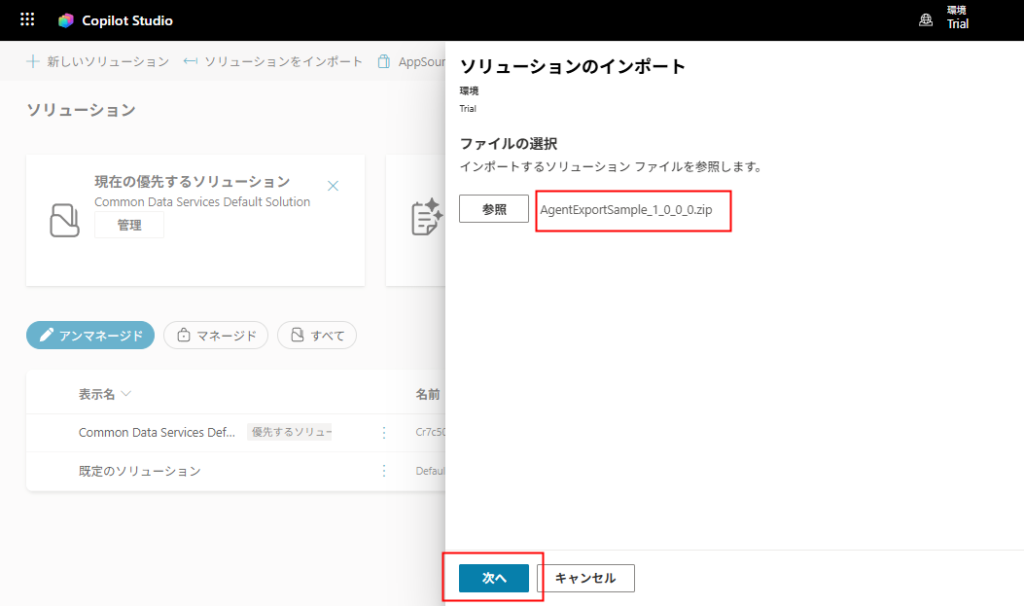Select the すべて filter
Image resolution: width=1024 pixels, height=606 pixels.
click(x=317, y=335)
